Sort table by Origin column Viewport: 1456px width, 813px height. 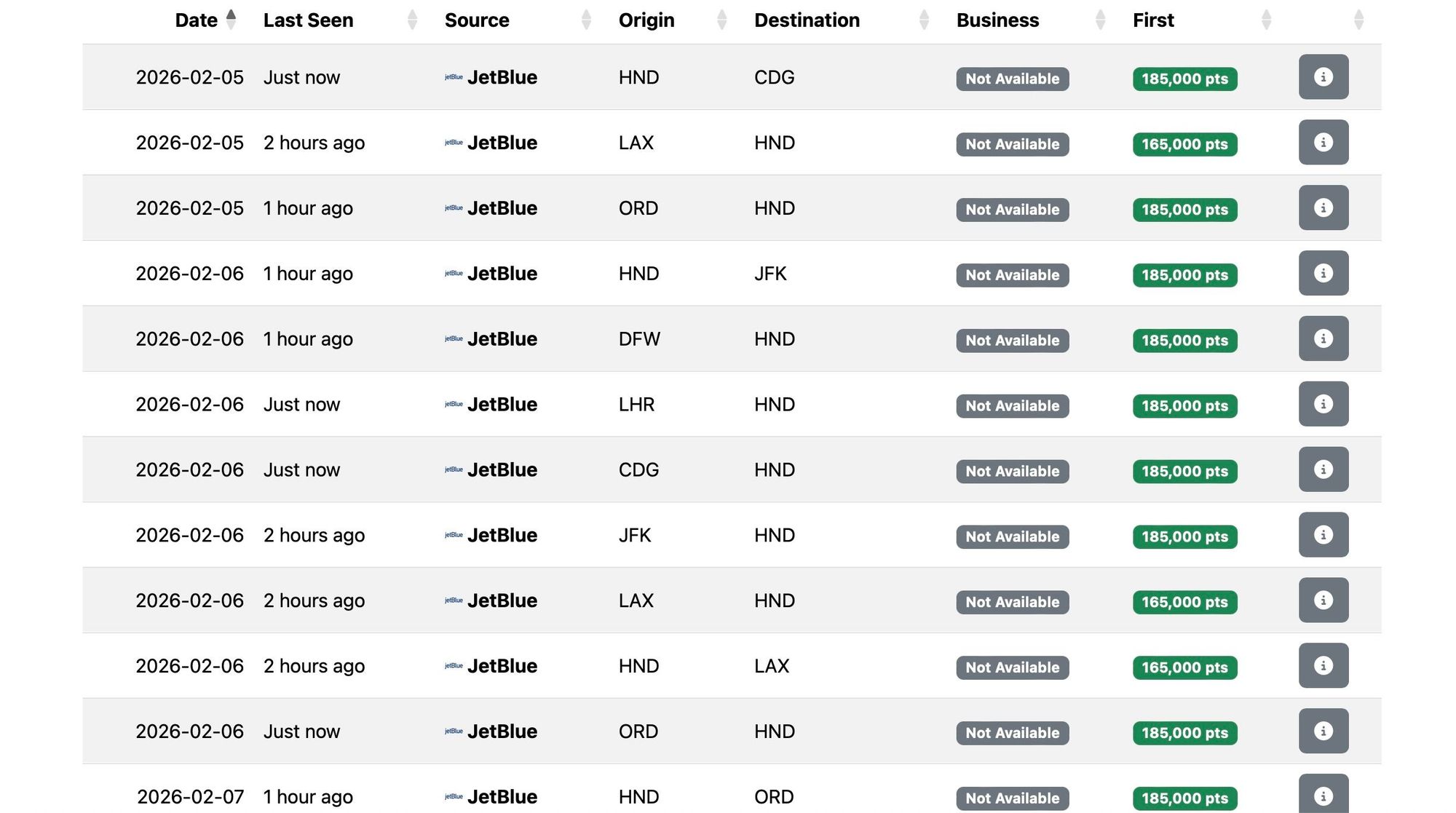click(646, 20)
